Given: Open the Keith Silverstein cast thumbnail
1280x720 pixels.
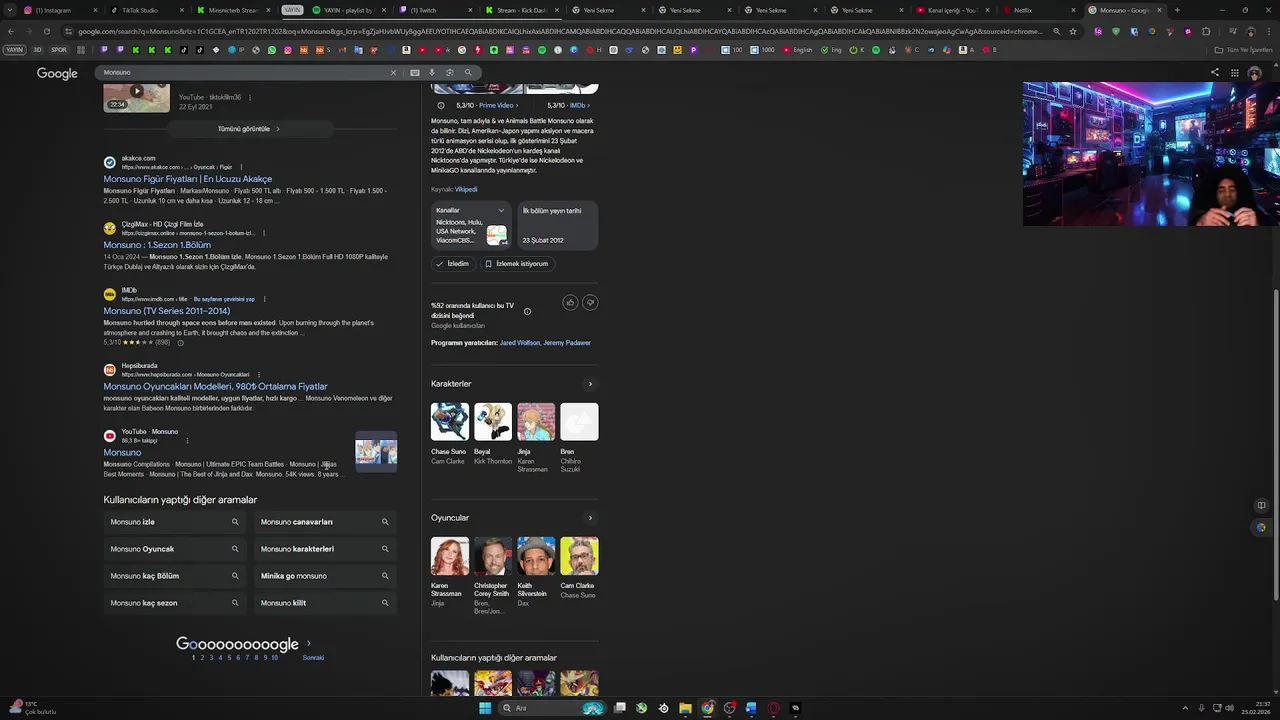Looking at the screenshot, I should (x=536, y=556).
